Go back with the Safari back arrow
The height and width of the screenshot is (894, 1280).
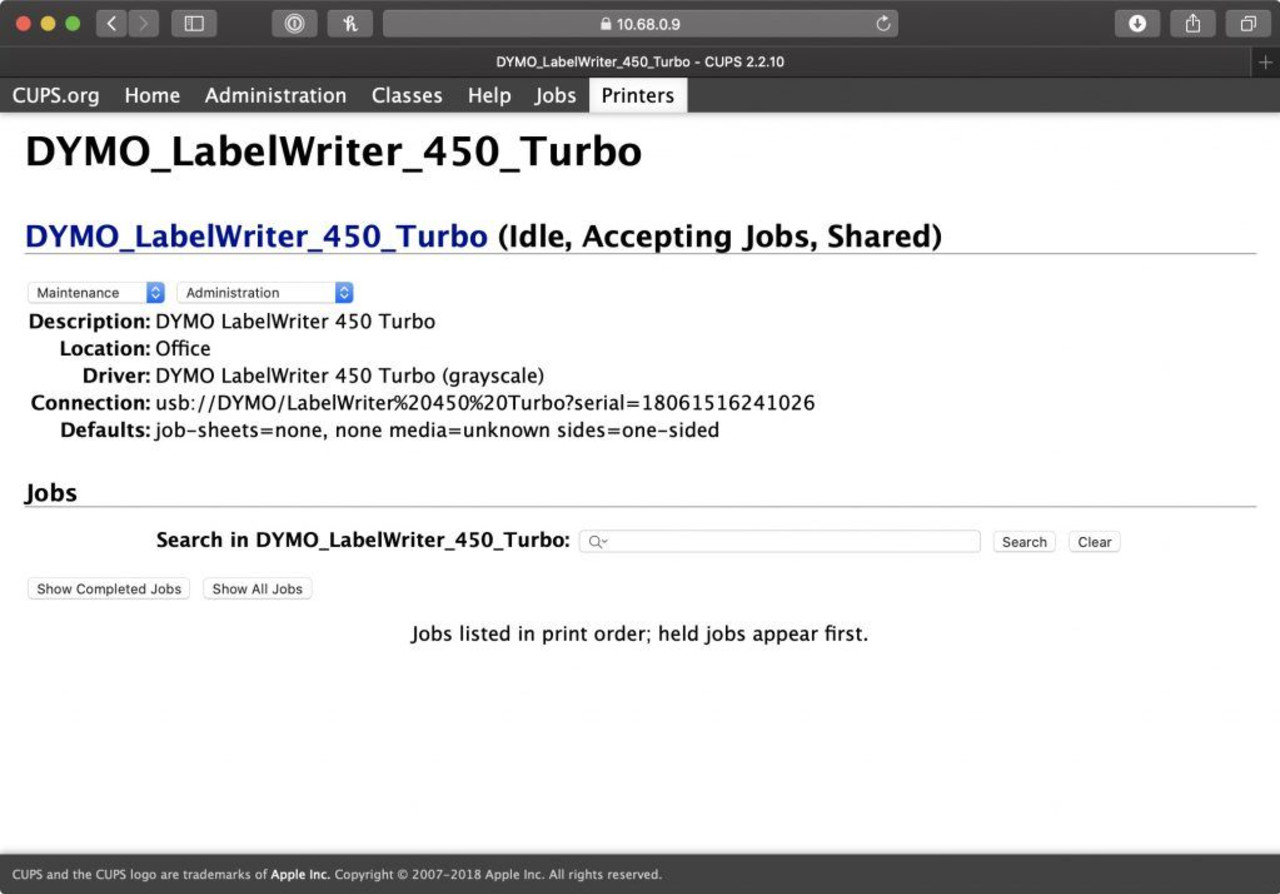coord(111,23)
